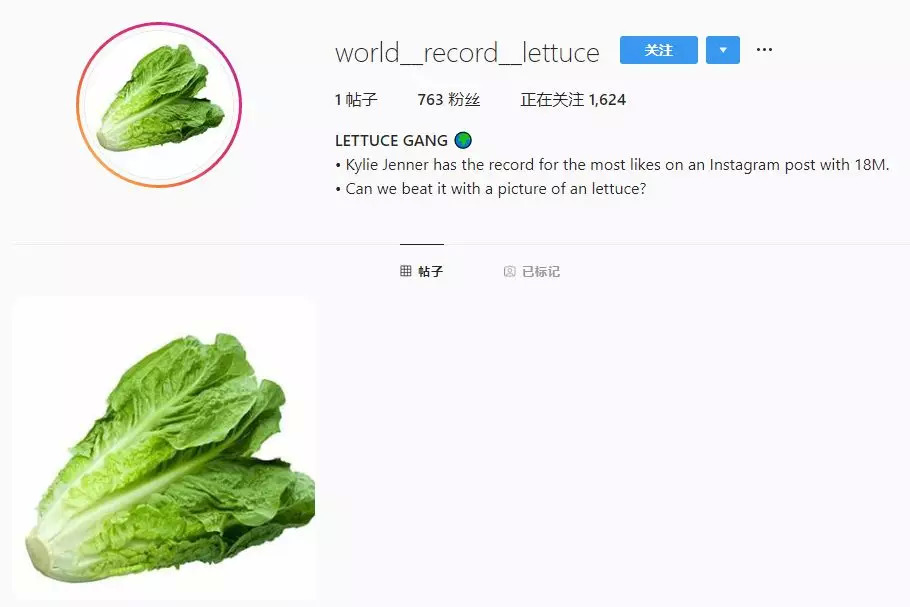This screenshot has width=910, height=607.
Task: View the 763 粉丝 followers list
Action: click(x=449, y=100)
